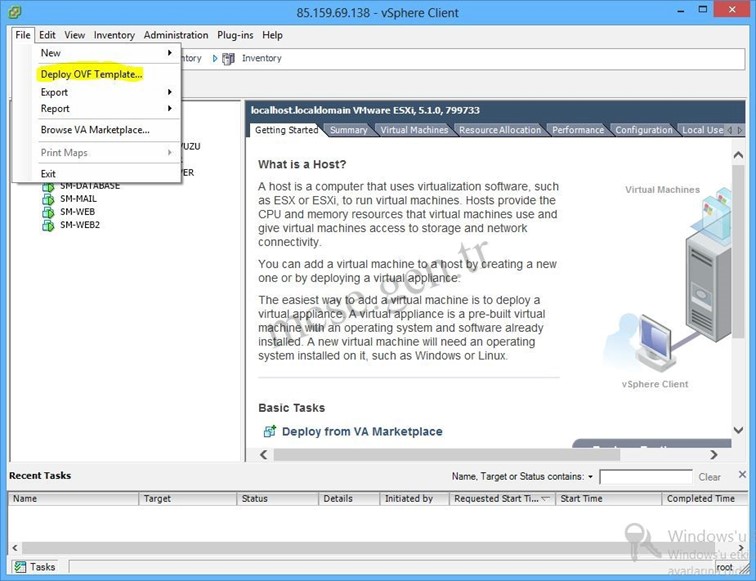Click the SM-MAIL virtual machine icon
This screenshot has width=756, height=581.
48,199
